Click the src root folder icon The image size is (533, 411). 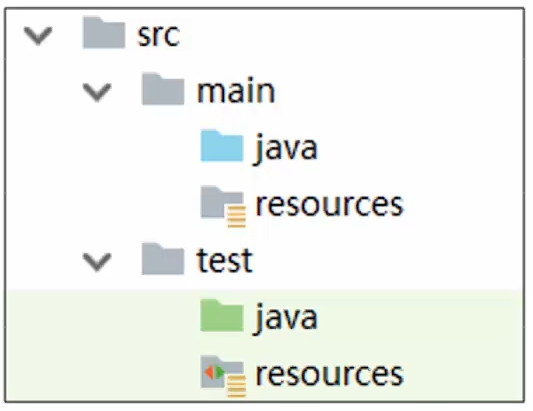104,33
